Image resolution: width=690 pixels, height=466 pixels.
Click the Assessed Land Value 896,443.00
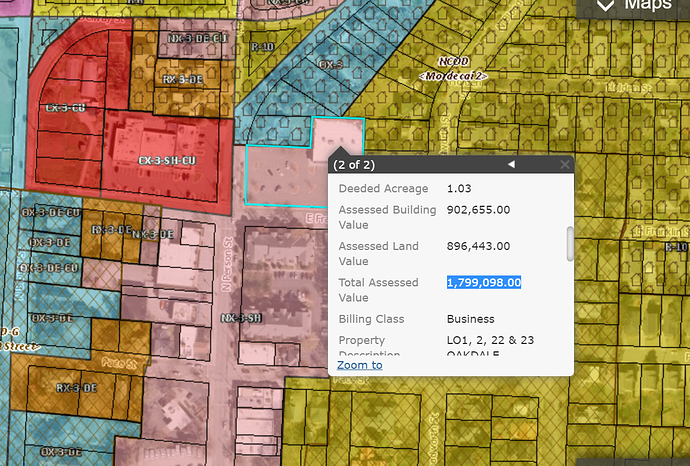tap(478, 246)
